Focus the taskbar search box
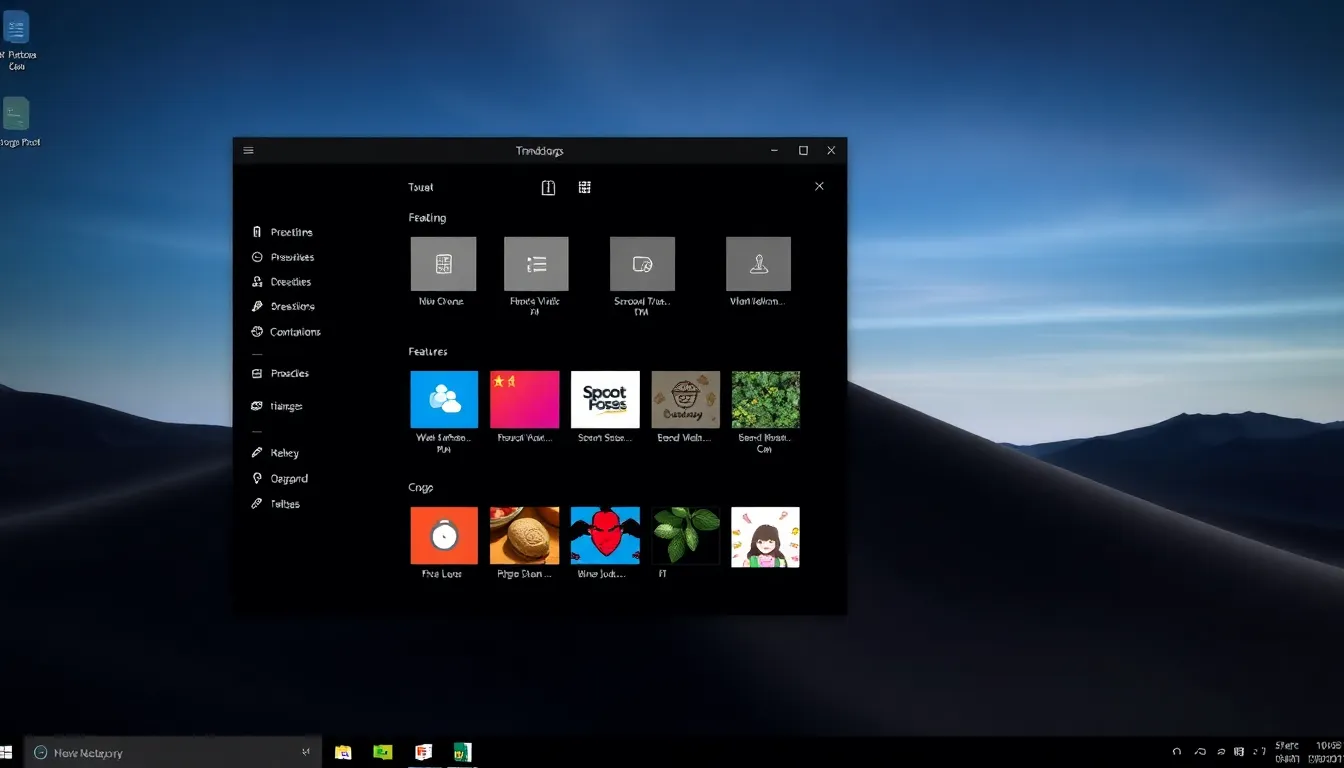The image size is (1344, 768). [173, 752]
